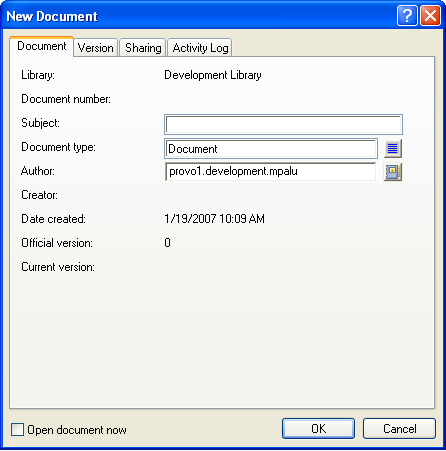View the Activity Log tab
The height and width of the screenshot is (451, 446).
(200, 48)
